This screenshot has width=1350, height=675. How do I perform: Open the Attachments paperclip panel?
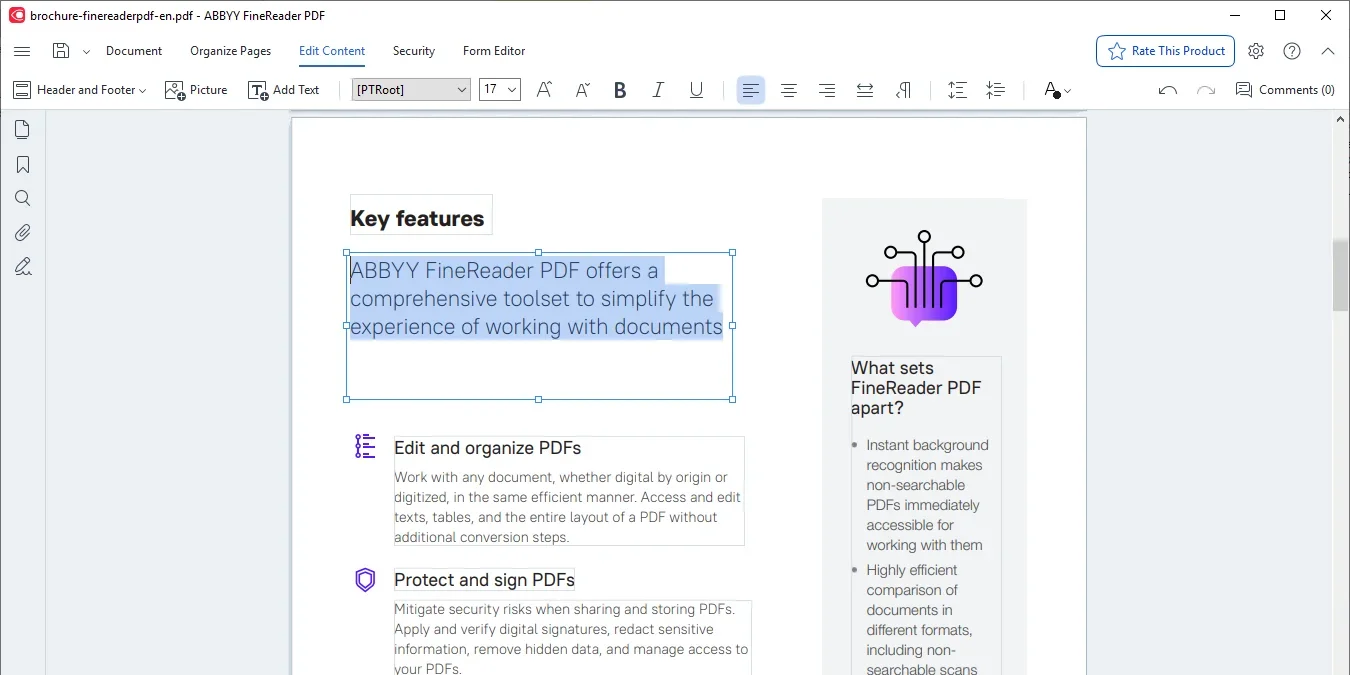22,232
